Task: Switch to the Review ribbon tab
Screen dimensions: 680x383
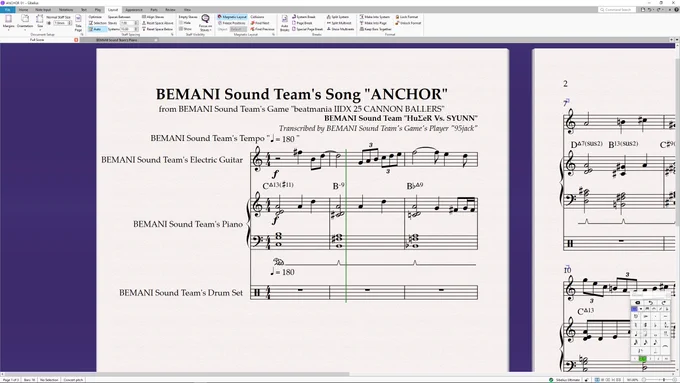Action: coord(170,10)
